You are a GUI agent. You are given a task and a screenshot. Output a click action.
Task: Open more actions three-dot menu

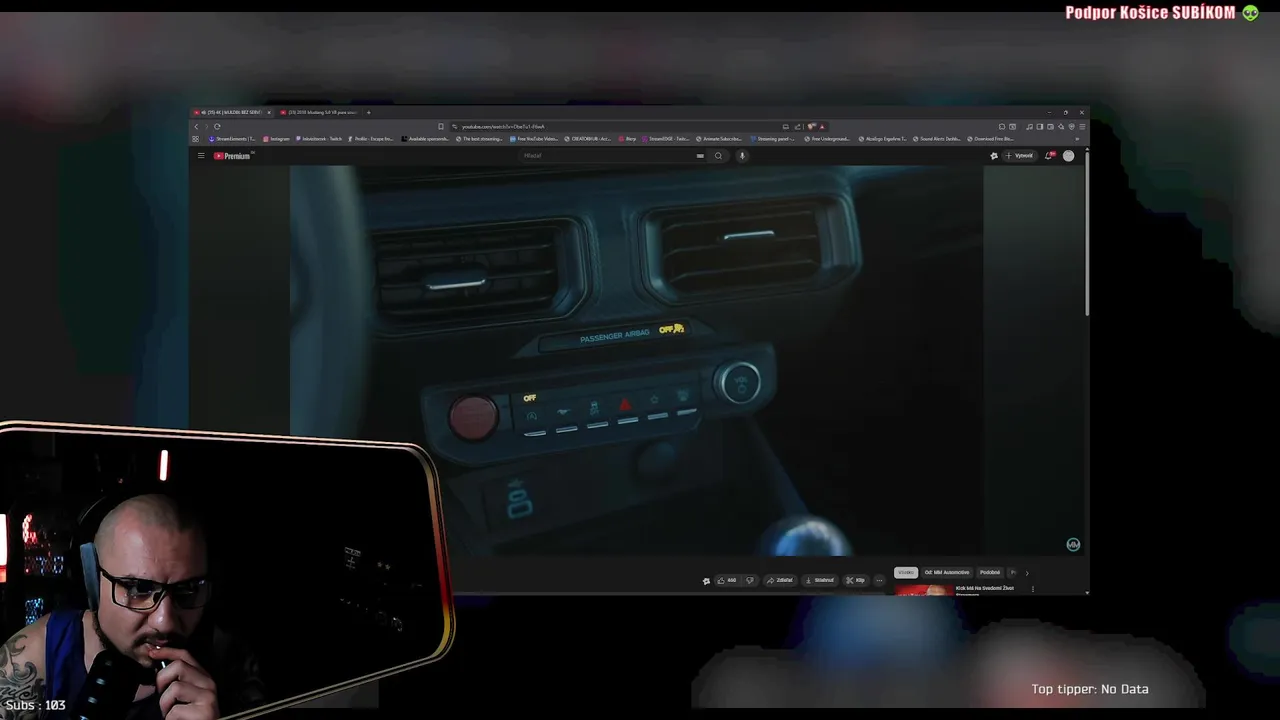point(879,580)
